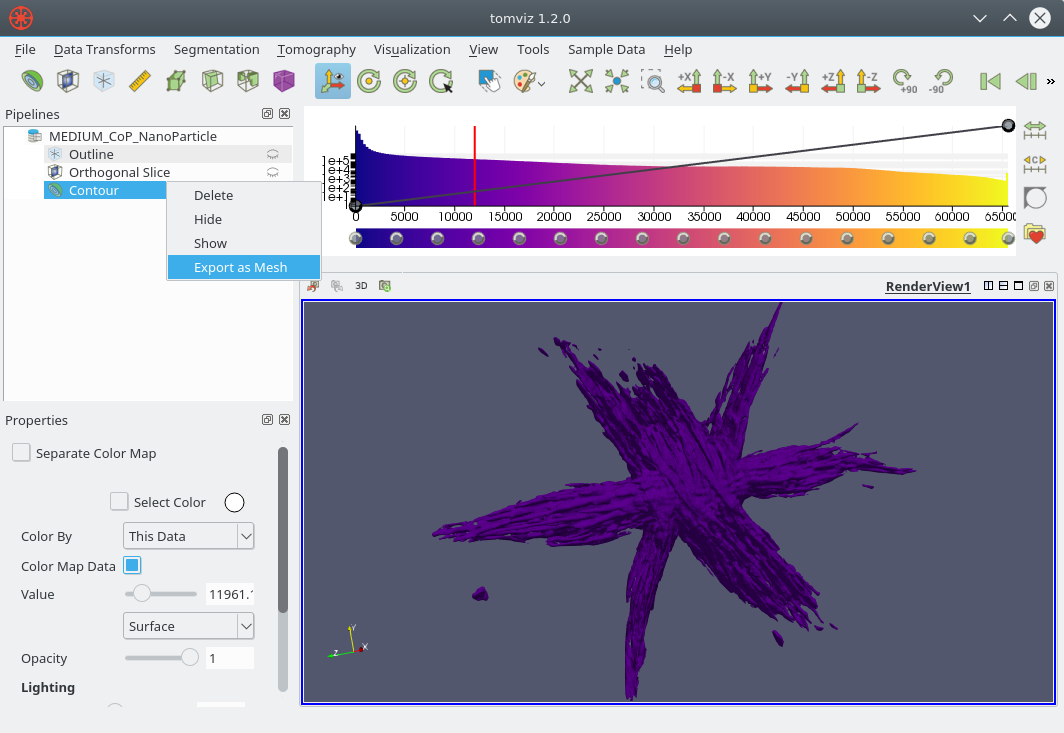
Task: Activate the Zoom to Box magnifier icon
Action: coord(653,81)
